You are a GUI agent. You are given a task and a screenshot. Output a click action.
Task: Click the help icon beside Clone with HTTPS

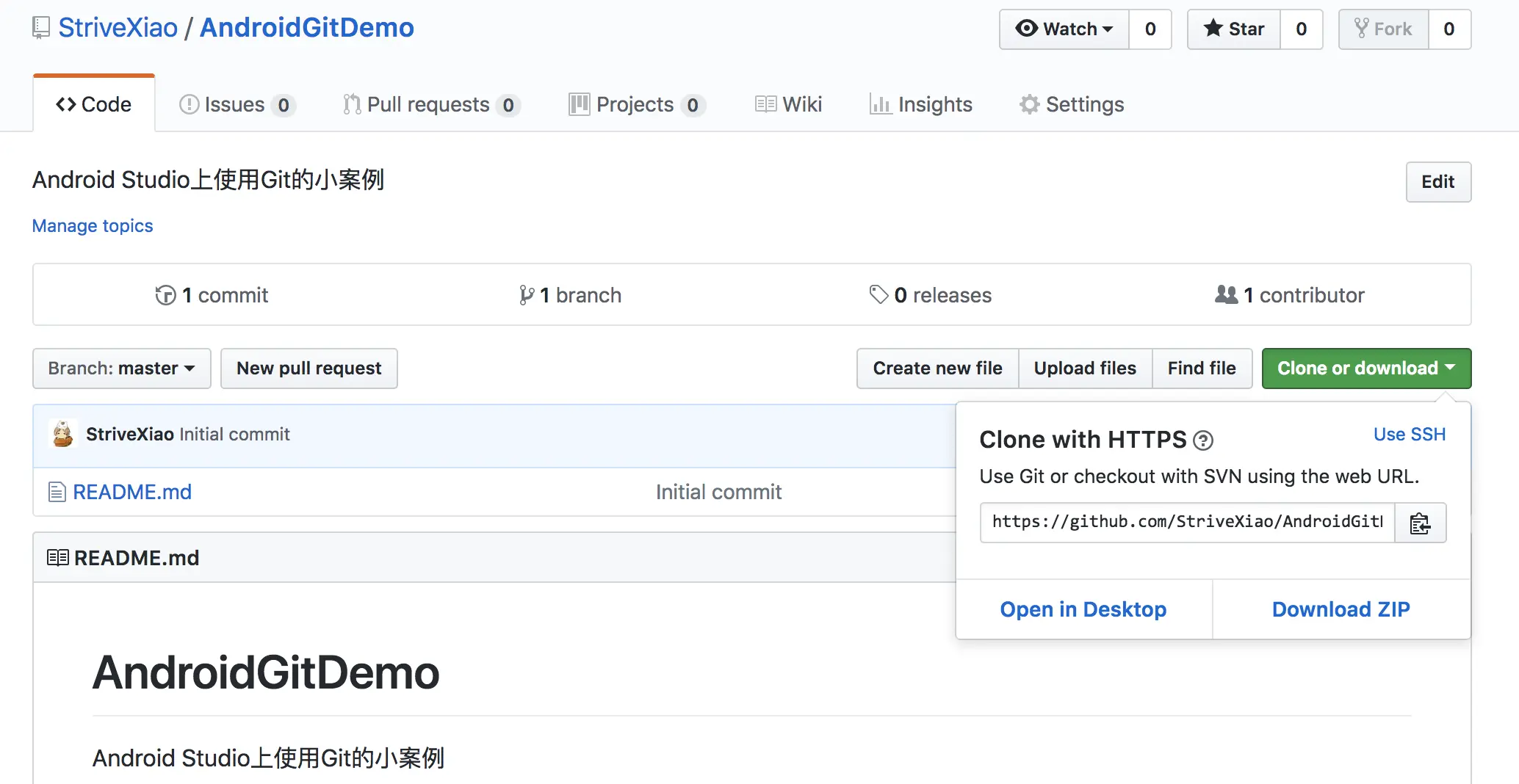[1203, 440]
